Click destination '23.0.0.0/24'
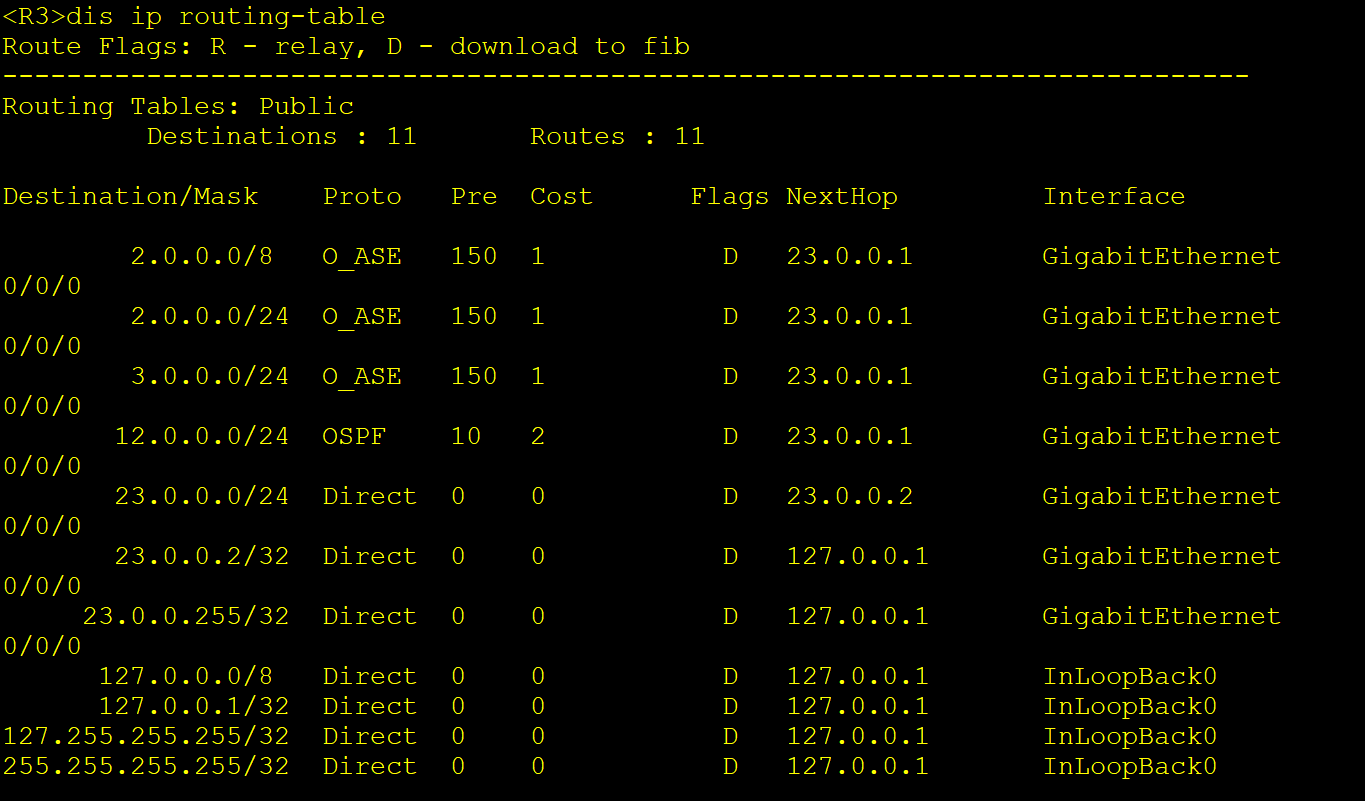The width and height of the screenshot is (1365, 801). pyautogui.click(x=202, y=497)
